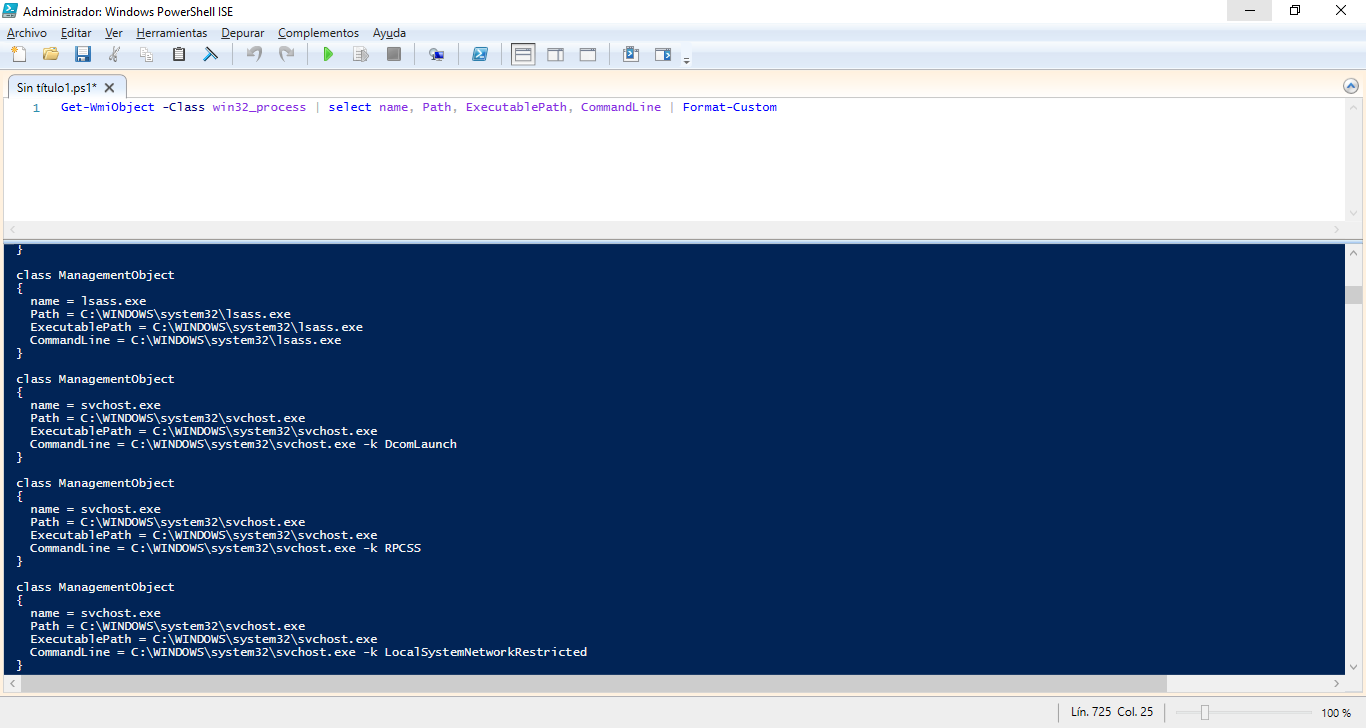Paste clipboard content with the Paste button
The image size is (1366, 728).
[178, 54]
